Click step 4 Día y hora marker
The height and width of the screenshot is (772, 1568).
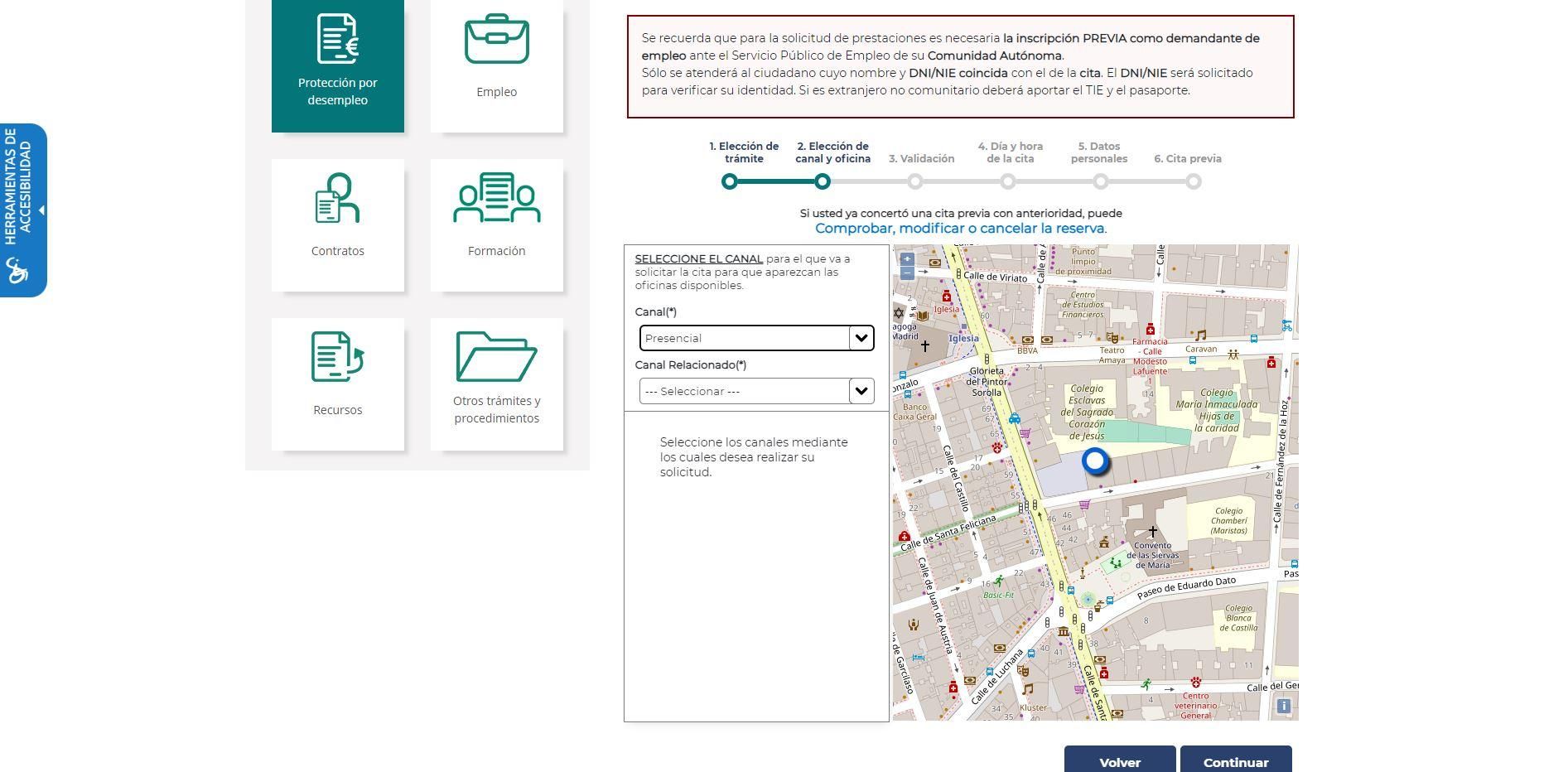[1007, 181]
